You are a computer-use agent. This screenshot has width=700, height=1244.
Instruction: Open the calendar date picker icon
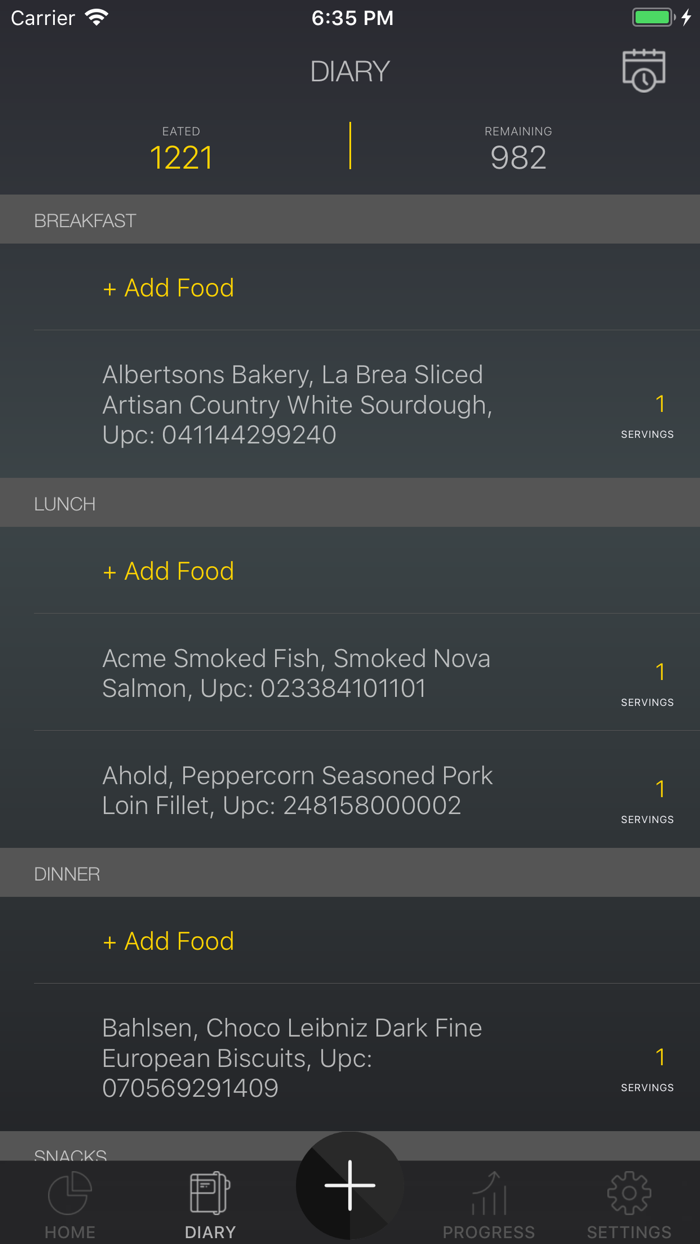pos(644,71)
